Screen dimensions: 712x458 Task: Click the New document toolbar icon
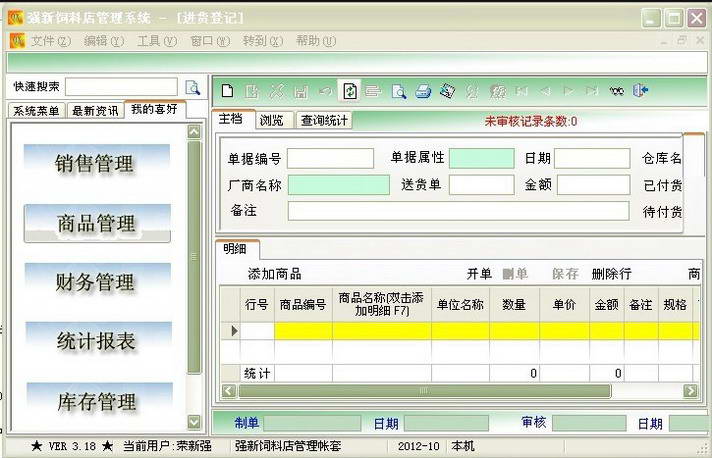click(x=227, y=91)
